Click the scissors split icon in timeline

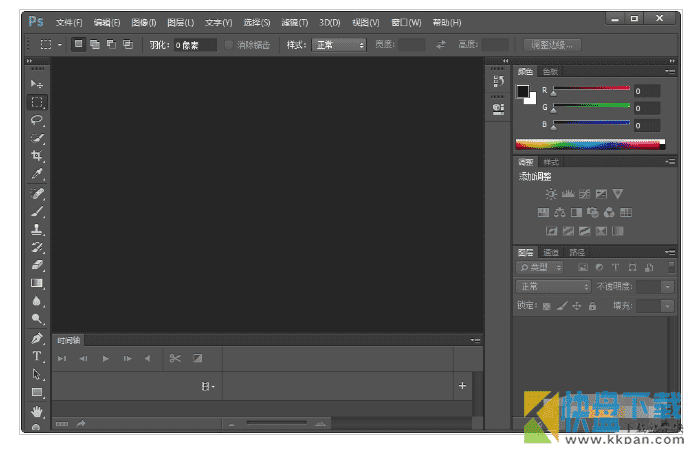pos(175,358)
